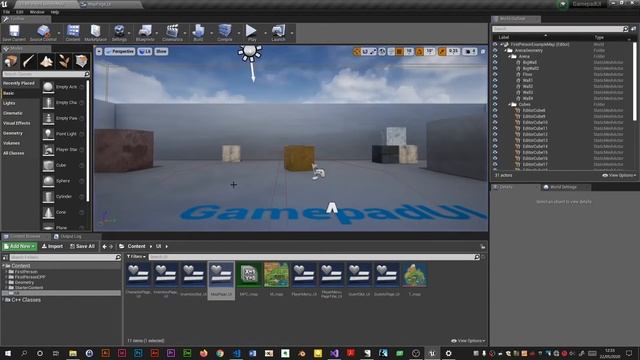
Task: Open the Lit view mode dropdown
Action: pyautogui.click(x=144, y=51)
